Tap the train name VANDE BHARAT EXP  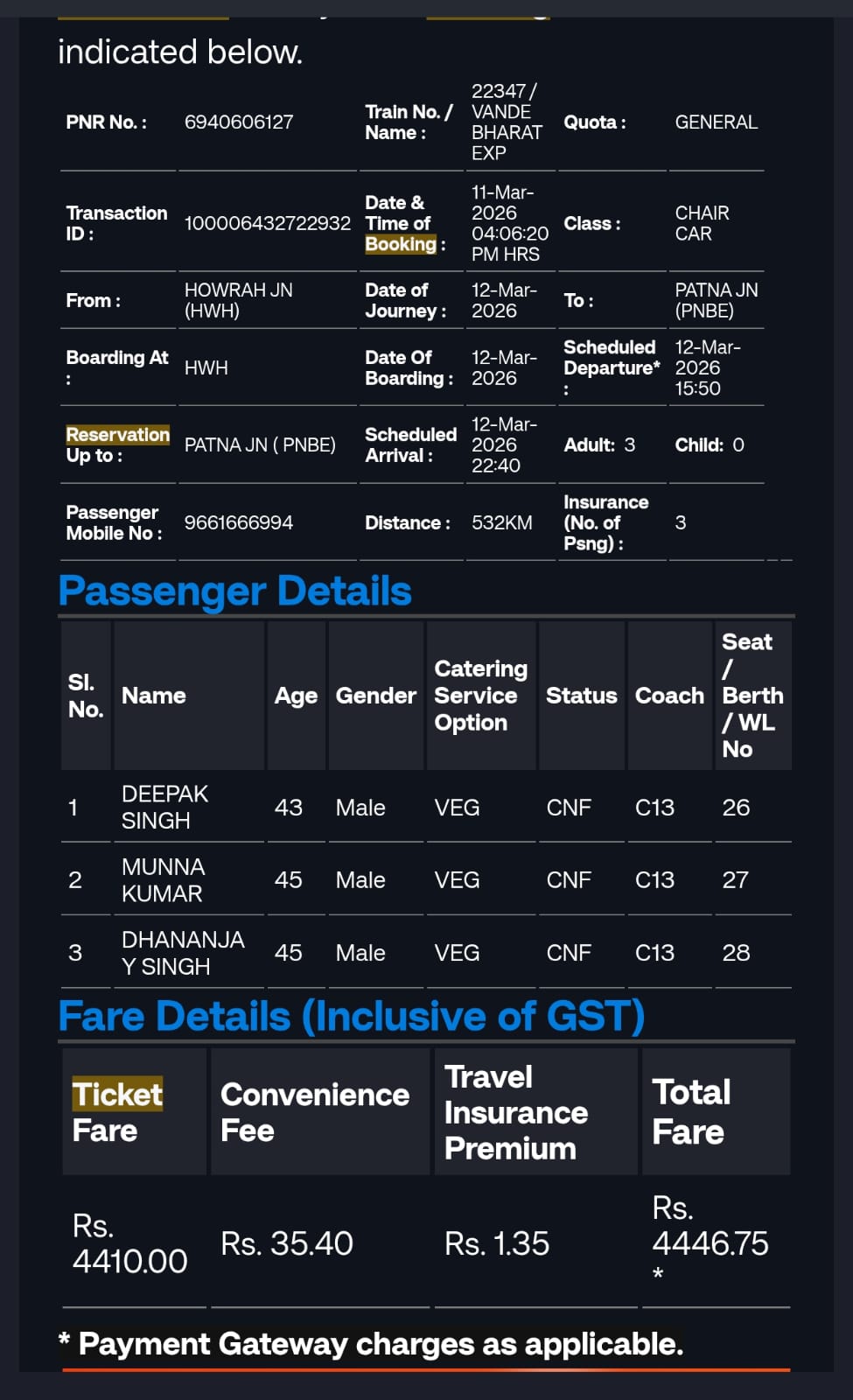tap(507, 132)
